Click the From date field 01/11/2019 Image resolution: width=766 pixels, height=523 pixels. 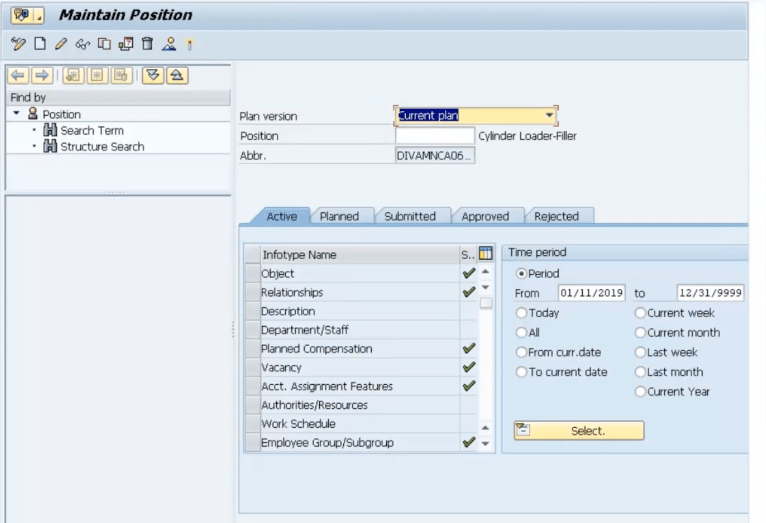[x=592, y=293]
